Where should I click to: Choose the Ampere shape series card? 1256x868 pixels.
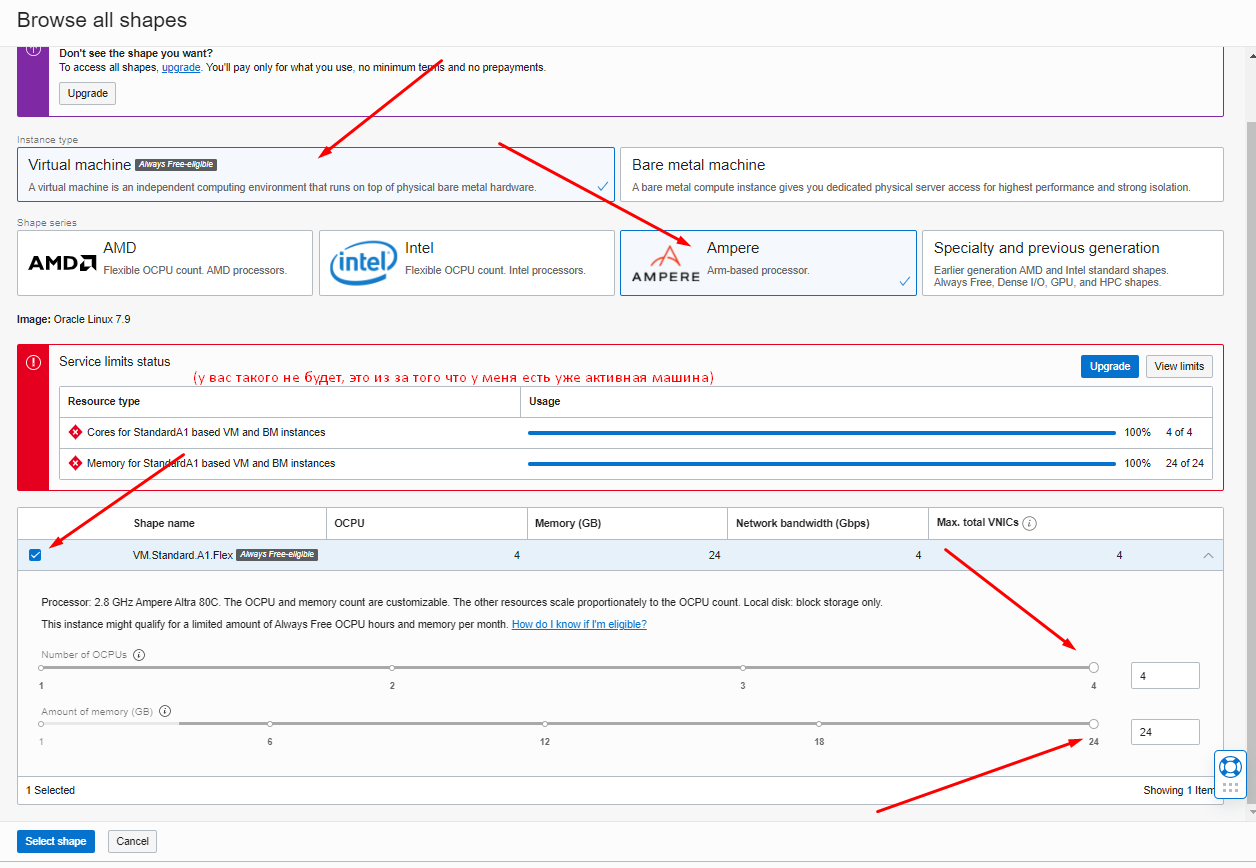click(768, 263)
